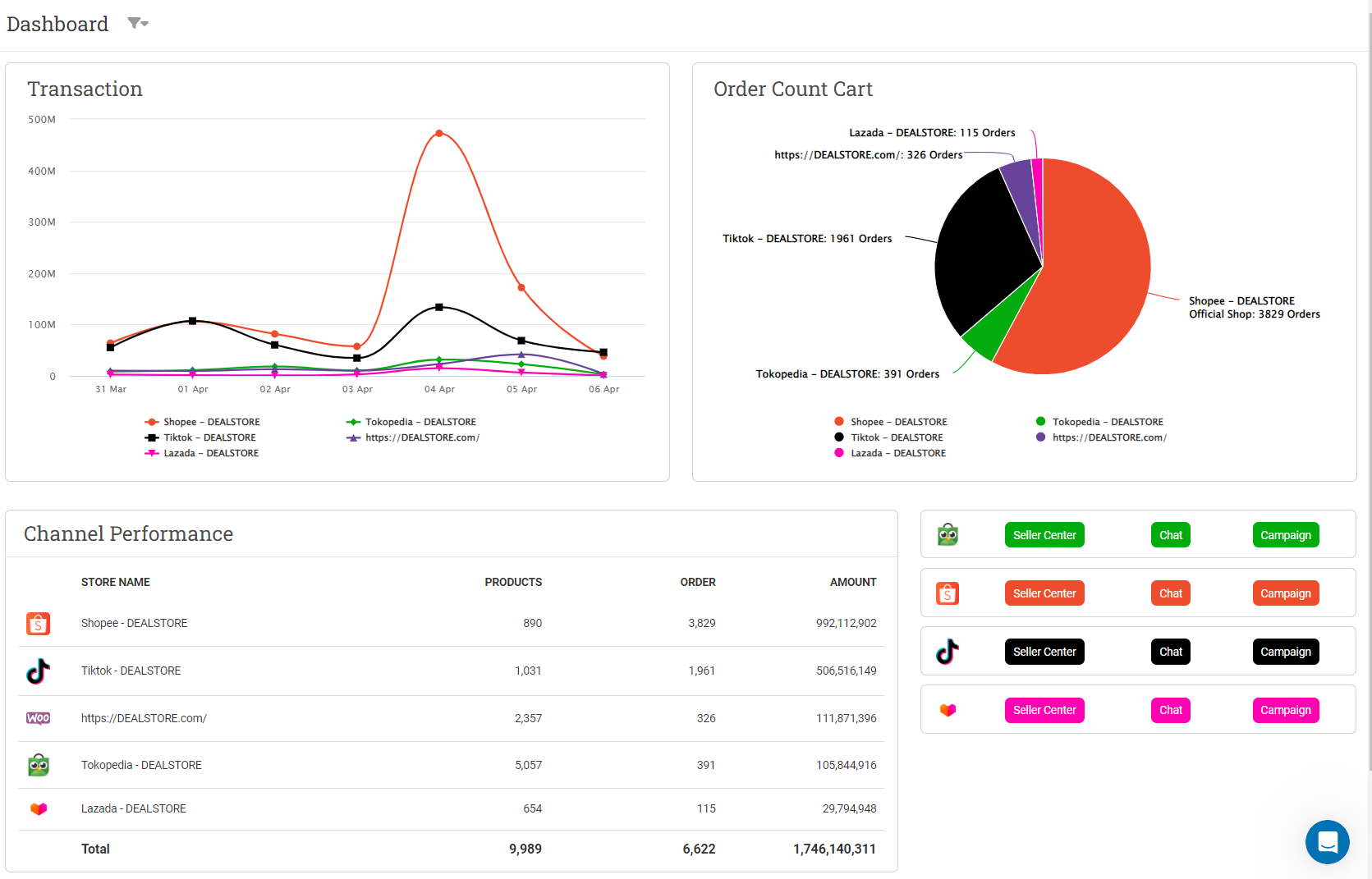Toggle https://DEALSTORE.com/ slice in Order Count legend

1101,437
